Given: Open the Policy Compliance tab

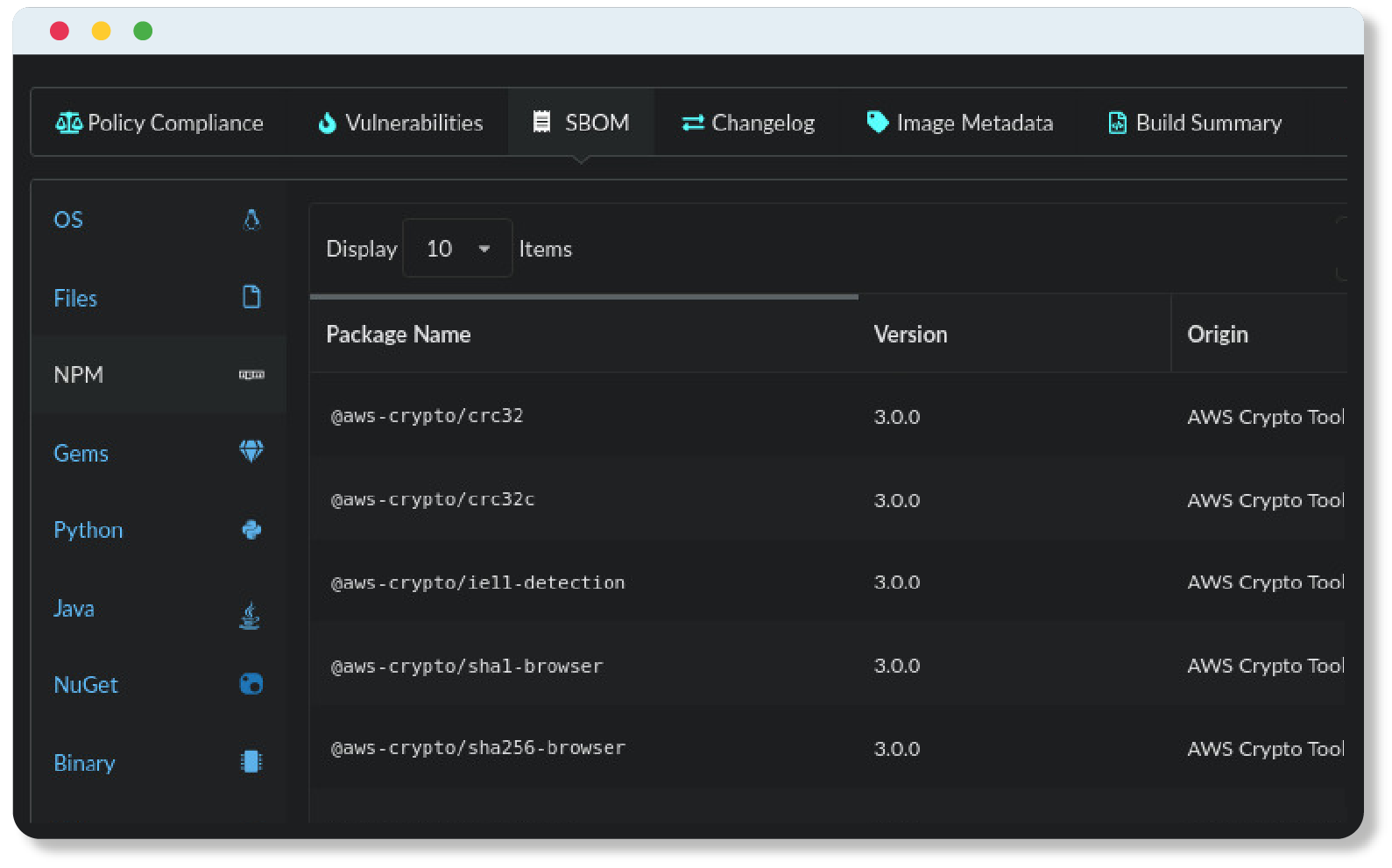Looking at the screenshot, I should (159, 123).
